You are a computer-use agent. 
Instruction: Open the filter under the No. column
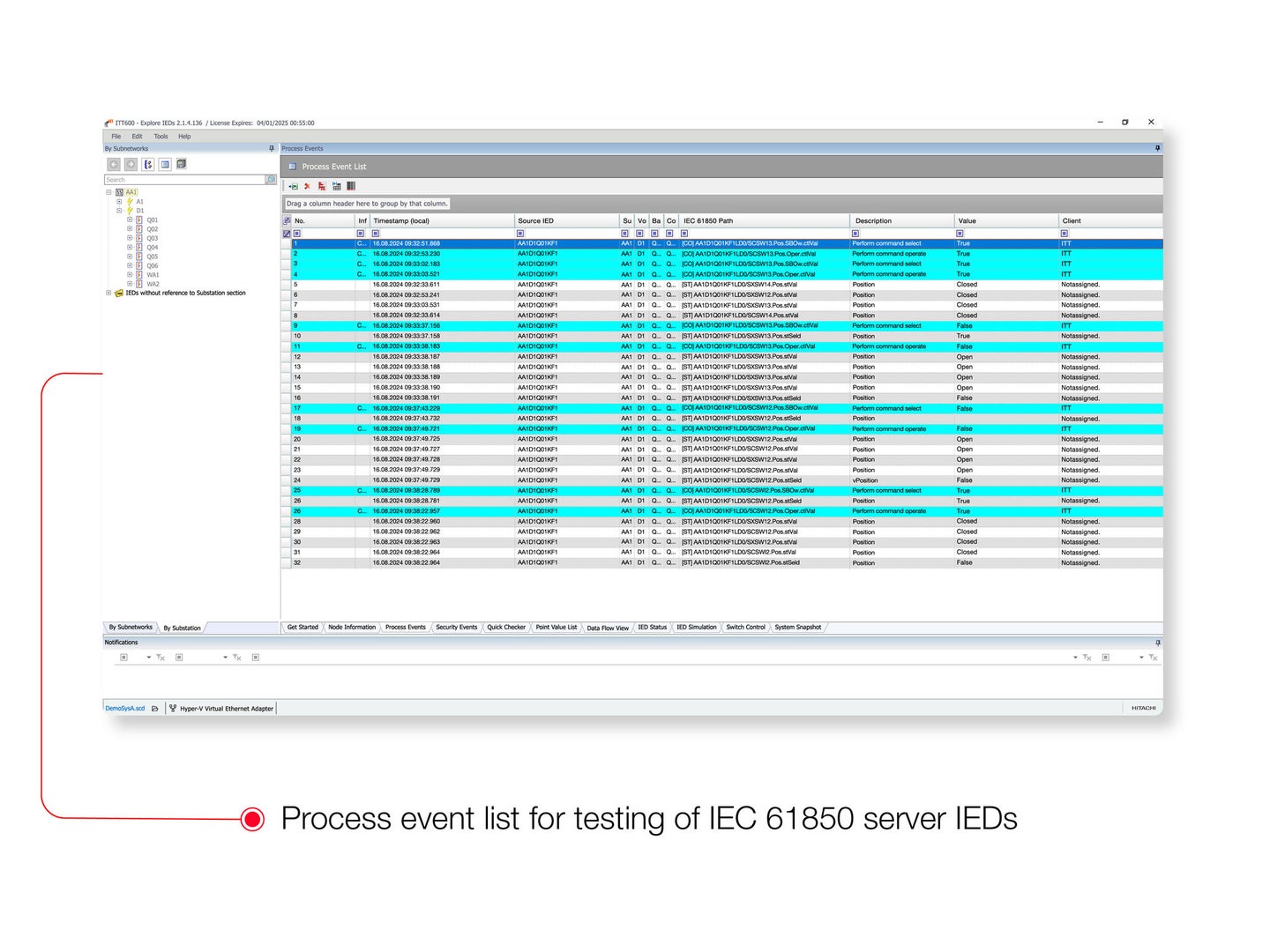(x=298, y=233)
